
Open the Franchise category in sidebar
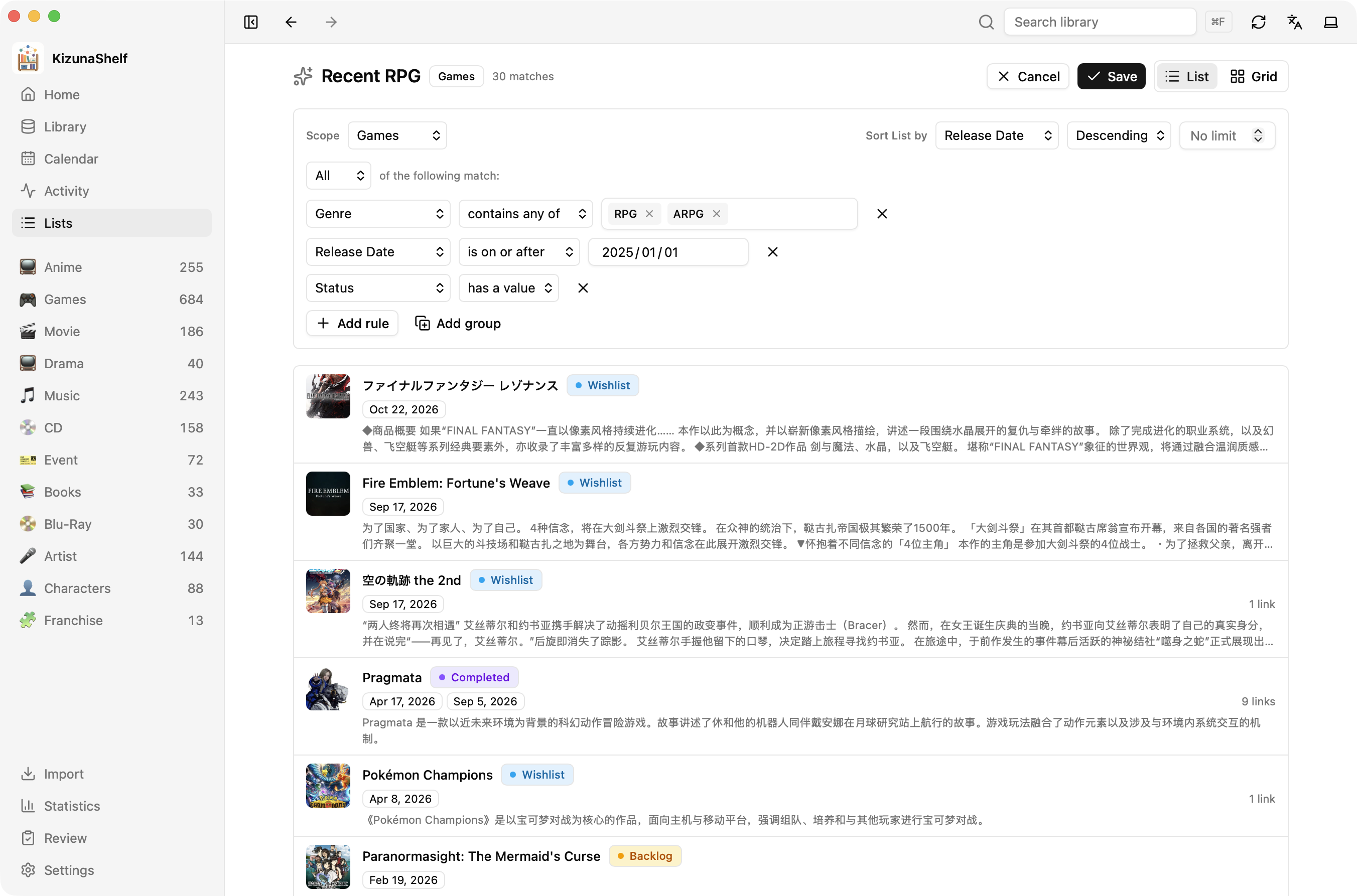point(111,620)
